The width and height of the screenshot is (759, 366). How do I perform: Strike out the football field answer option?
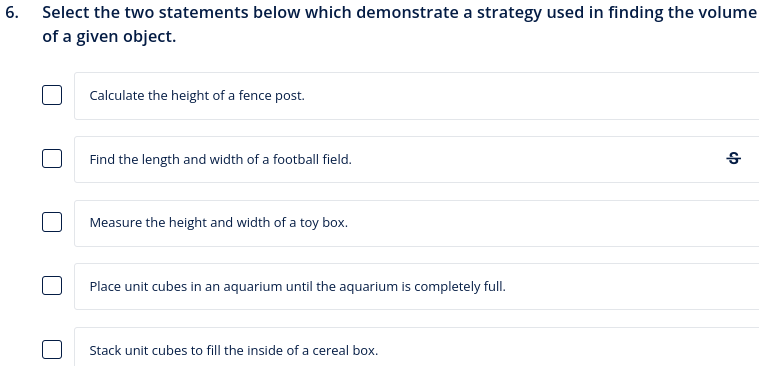point(733,158)
